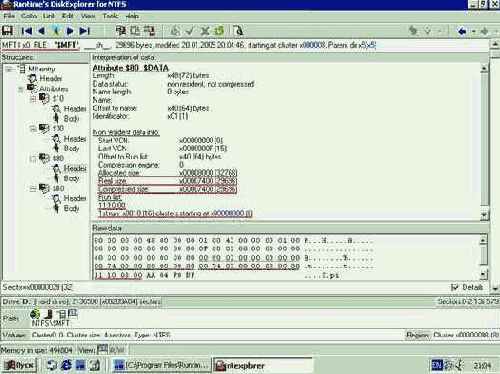Open the Edit menu
Screen dimensions: 500x374
pos(68,16)
